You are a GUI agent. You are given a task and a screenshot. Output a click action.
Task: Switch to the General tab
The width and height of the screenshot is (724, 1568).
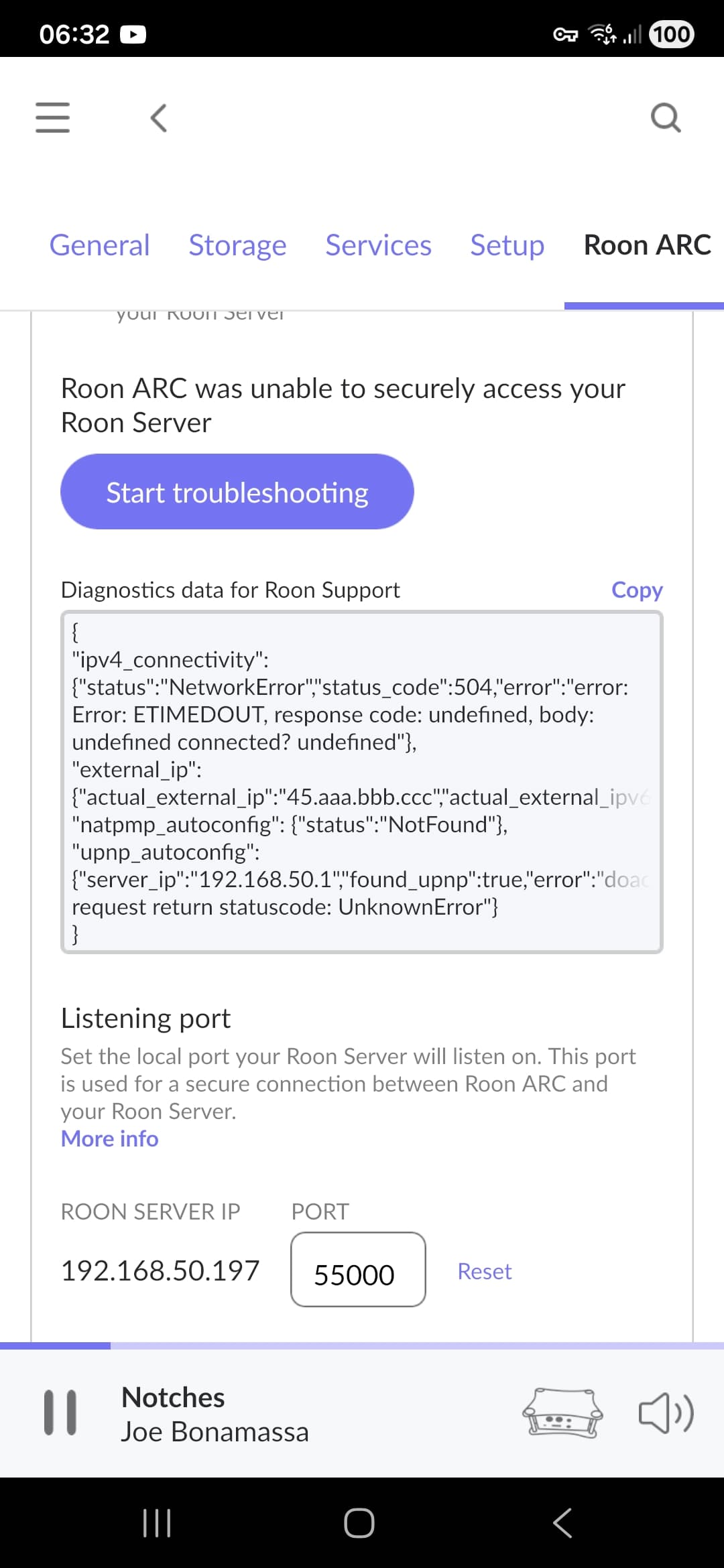pos(99,245)
